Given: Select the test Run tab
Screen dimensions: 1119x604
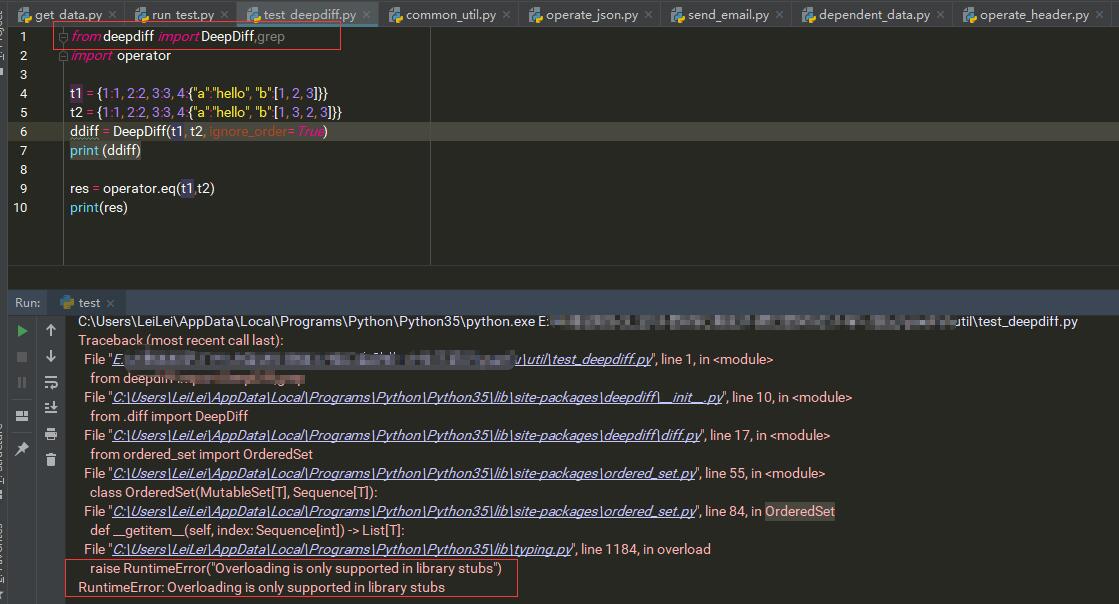Looking at the screenshot, I should [88, 303].
